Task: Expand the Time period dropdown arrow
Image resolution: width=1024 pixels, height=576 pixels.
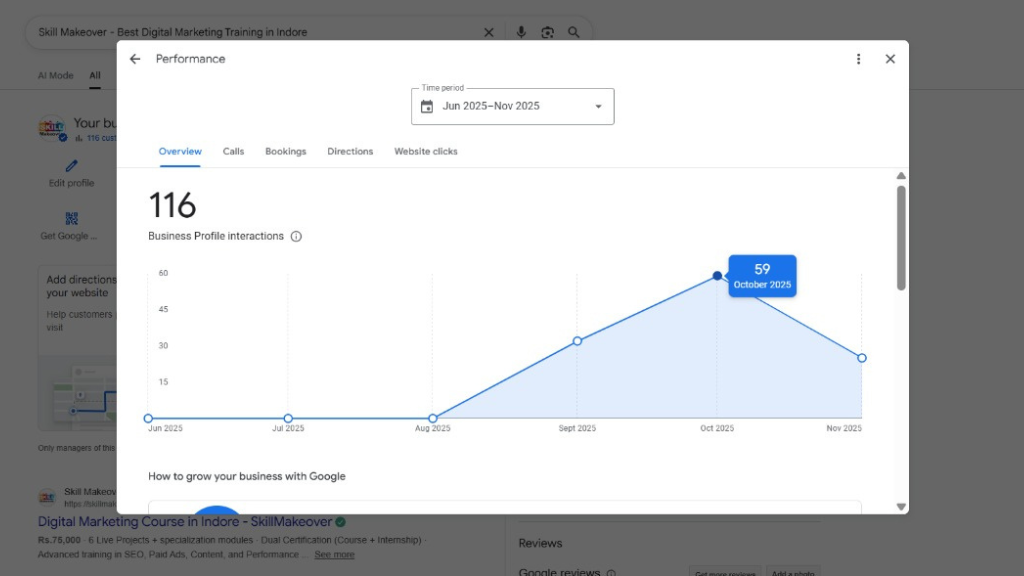Action: coord(598,107)
